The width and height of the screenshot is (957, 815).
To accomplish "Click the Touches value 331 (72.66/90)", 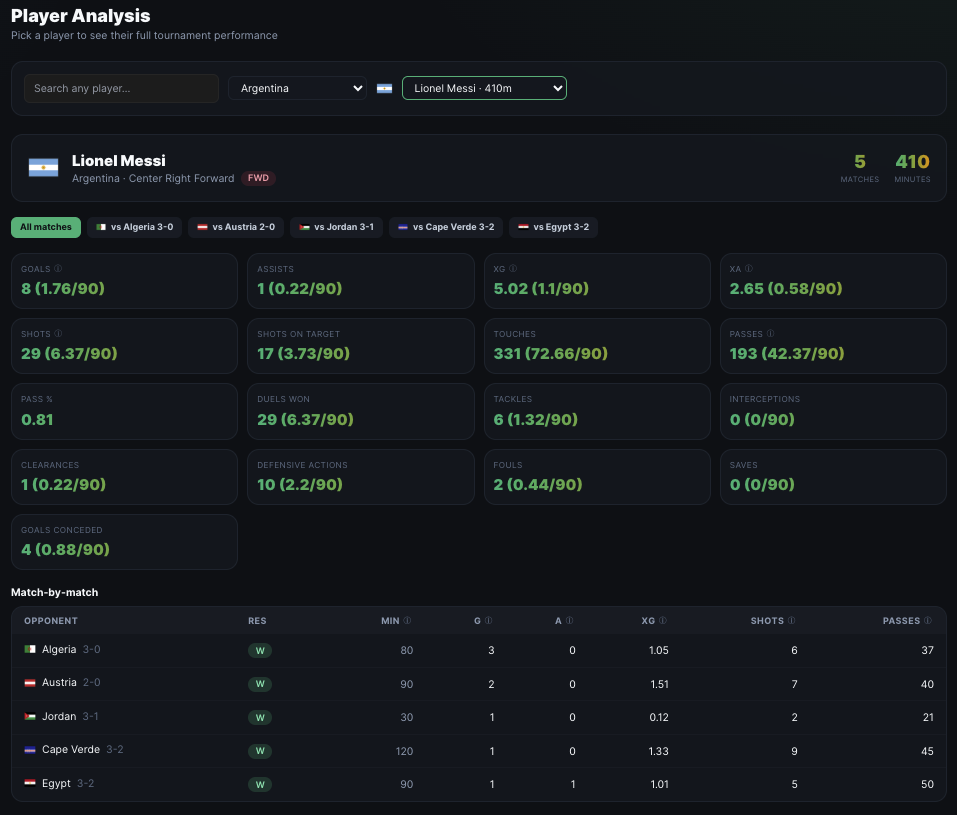I will tap(551, 354).
